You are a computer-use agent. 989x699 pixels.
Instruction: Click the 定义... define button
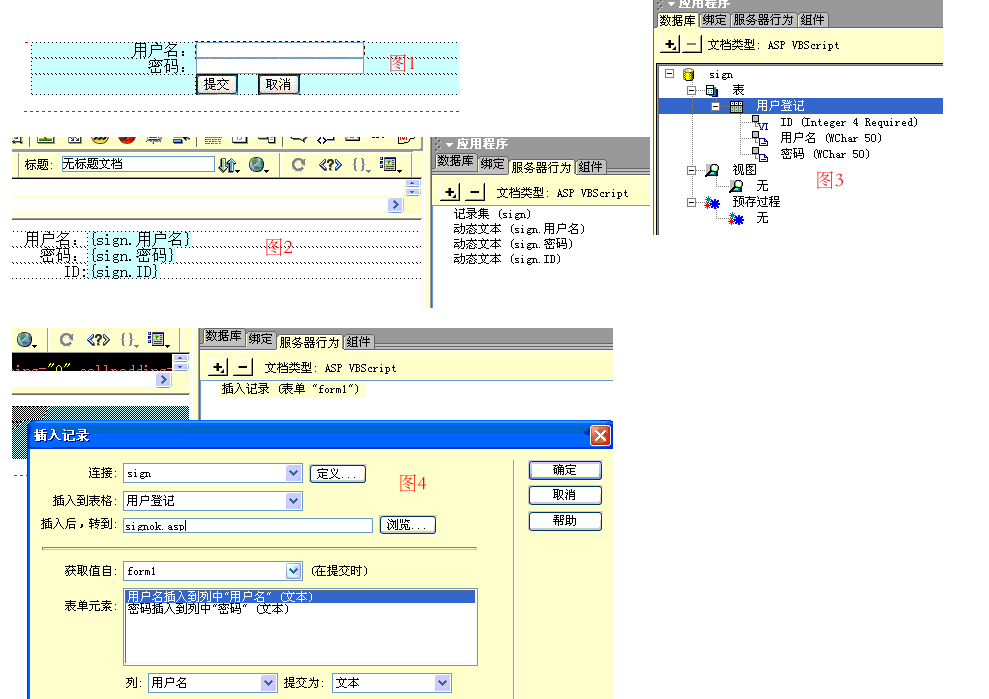coord(337,474)
